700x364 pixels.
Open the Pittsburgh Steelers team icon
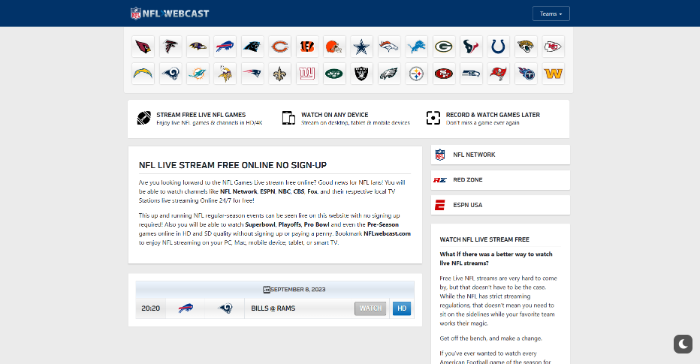417,74
